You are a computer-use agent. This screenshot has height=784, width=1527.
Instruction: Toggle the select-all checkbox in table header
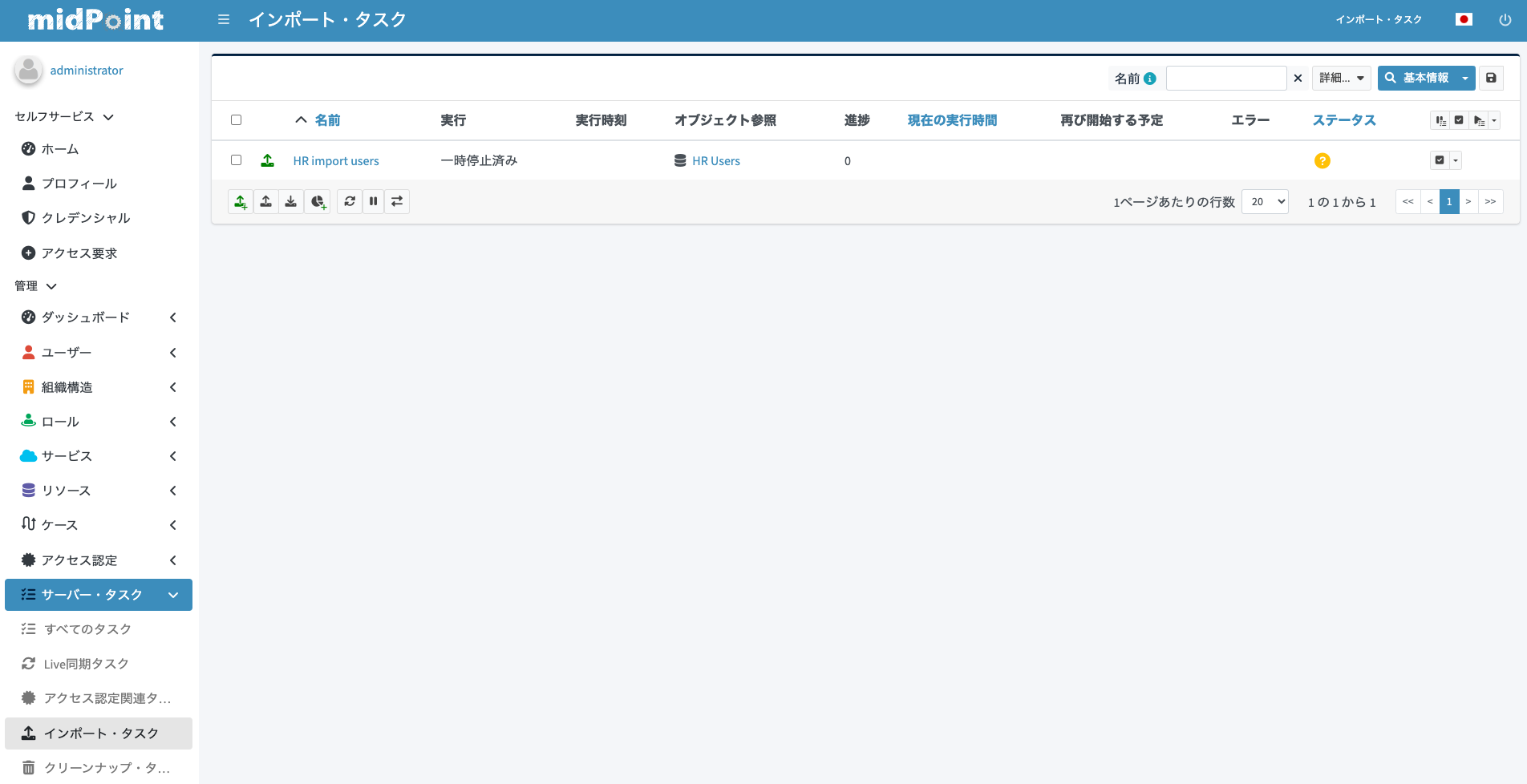click(x=236, y=119)
